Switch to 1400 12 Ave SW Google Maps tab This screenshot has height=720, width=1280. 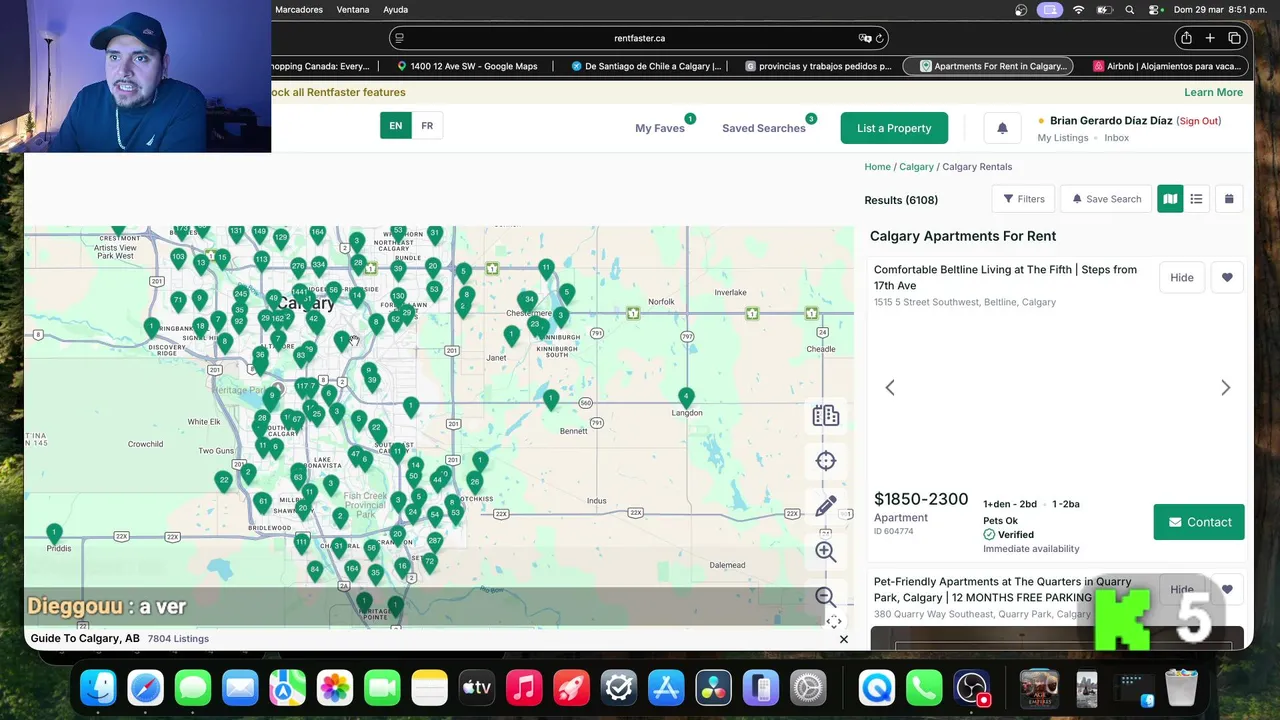pyautogui.click(x=467, y=66)
